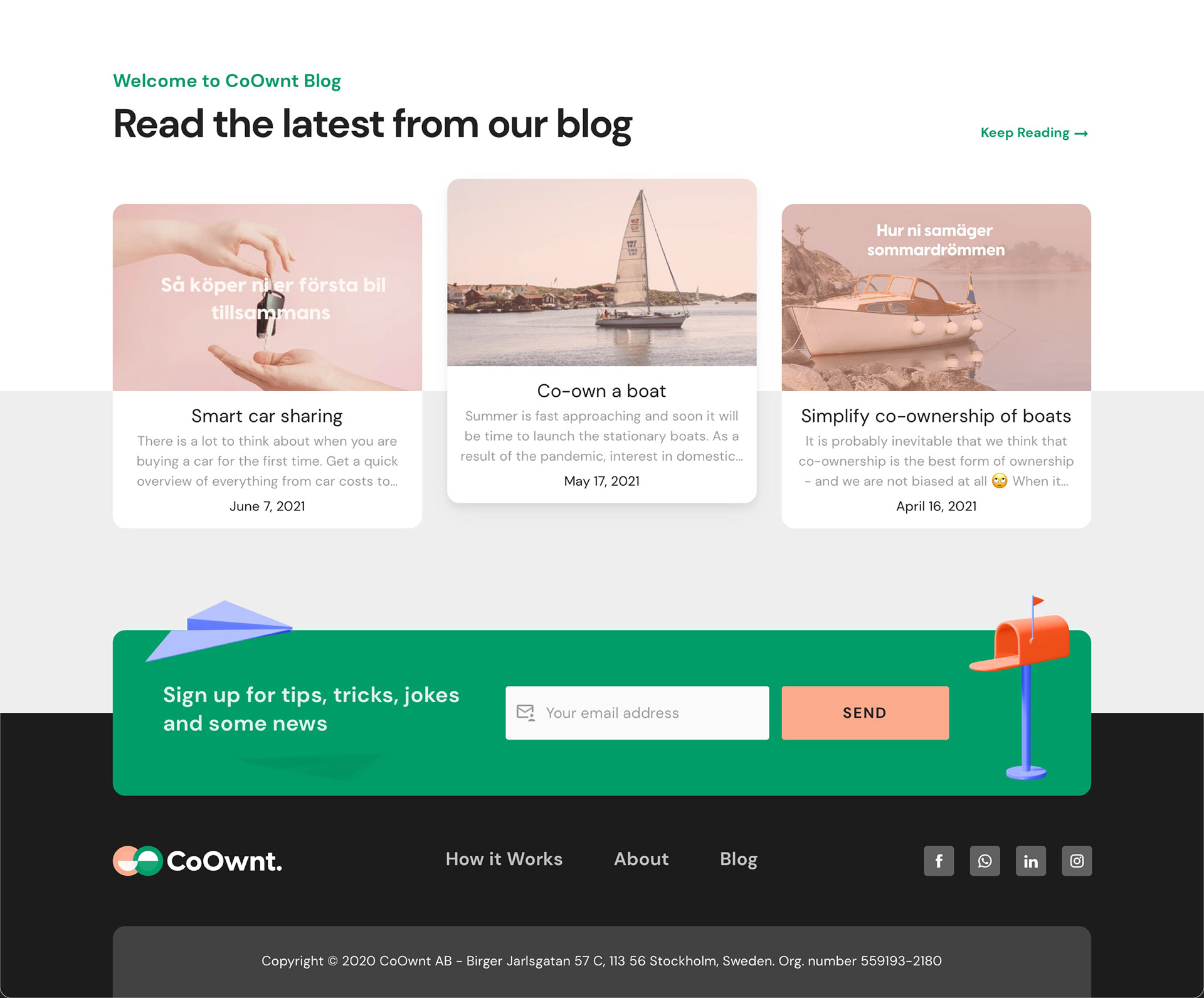Open the Facebook social icon
This screenshot has width=1204, height=998.
click(939, 861)
